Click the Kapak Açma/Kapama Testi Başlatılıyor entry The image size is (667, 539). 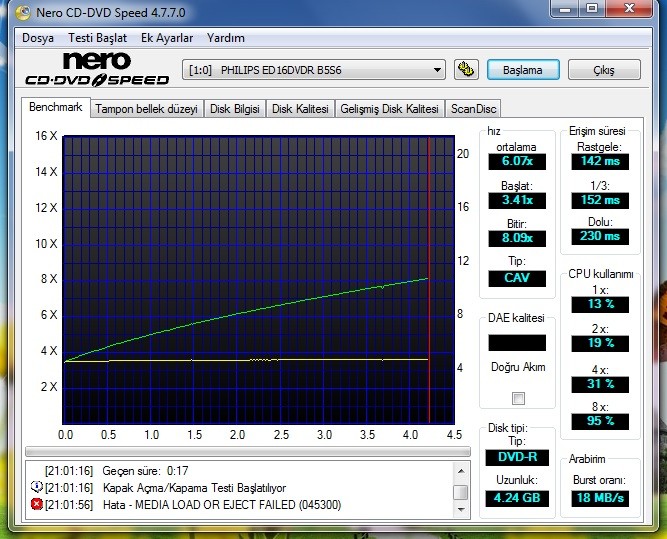click(x=194, y=488)
